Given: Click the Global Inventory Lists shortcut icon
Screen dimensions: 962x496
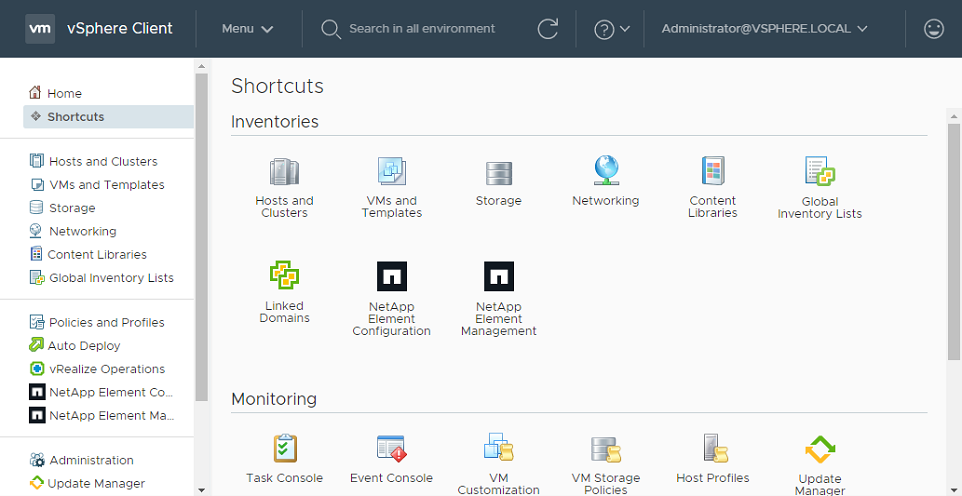Looking at the screenshot, I should [x=819, y=172].
